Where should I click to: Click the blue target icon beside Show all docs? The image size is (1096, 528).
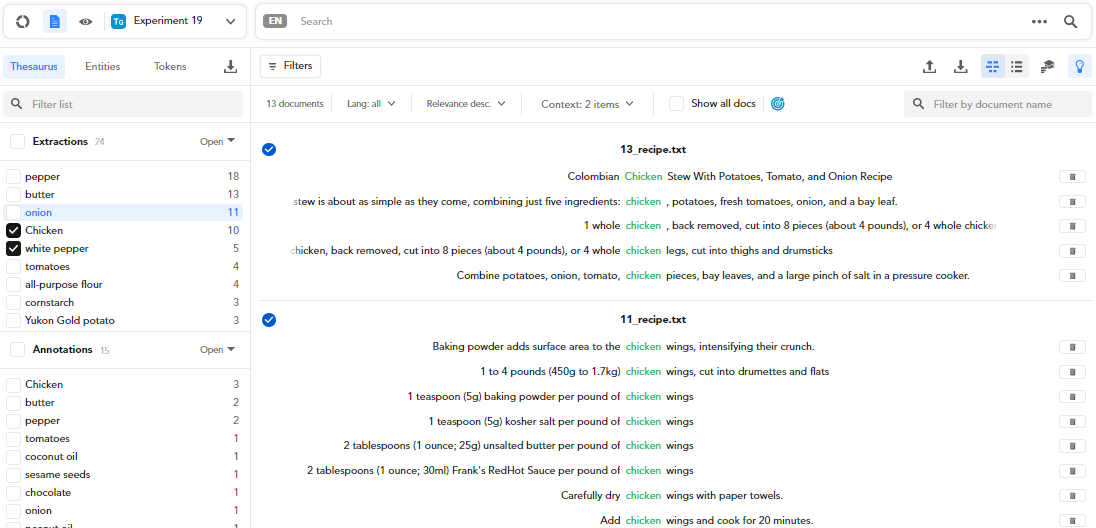tap(778, 104)
